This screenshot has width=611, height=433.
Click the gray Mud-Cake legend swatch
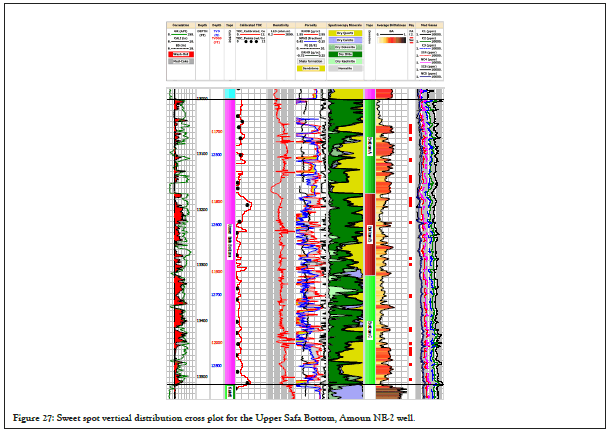(181, 59)
